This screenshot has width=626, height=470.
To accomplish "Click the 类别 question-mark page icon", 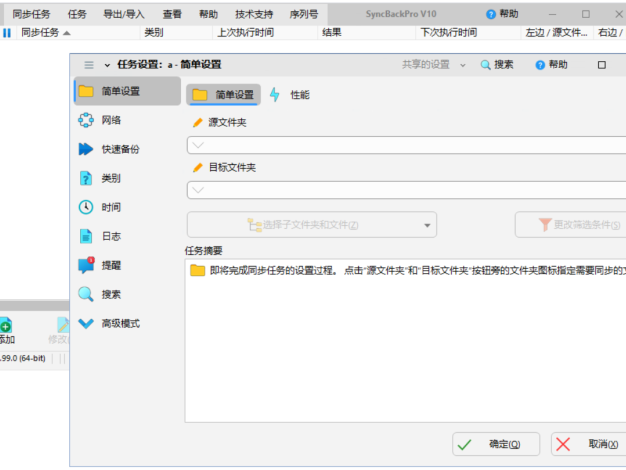I will click(86, 178).
